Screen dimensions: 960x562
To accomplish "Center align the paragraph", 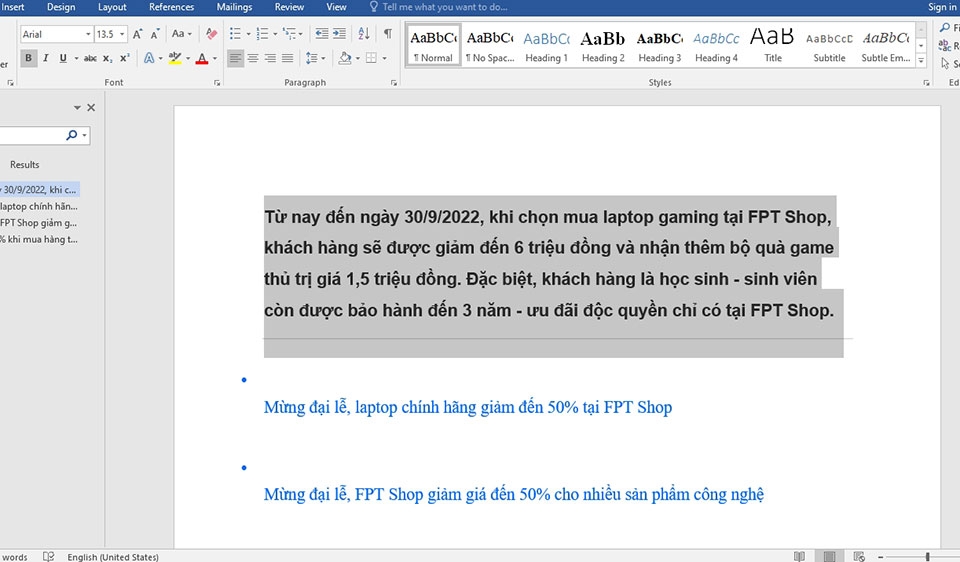I will point(253,58).
